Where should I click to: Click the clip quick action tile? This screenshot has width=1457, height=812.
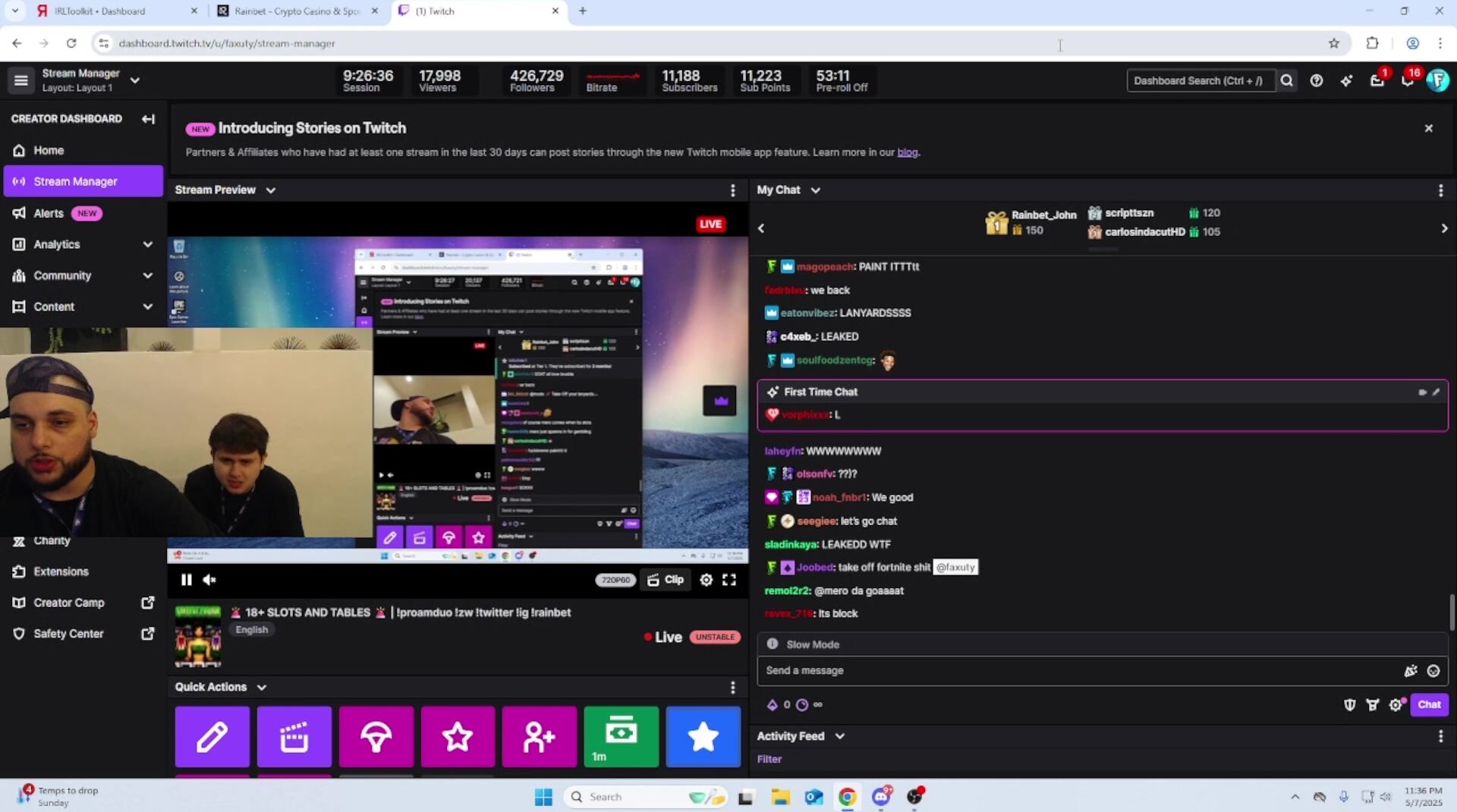click(294, 737)
